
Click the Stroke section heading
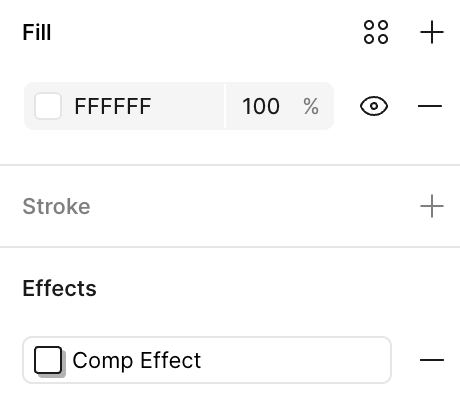(x=56, y=206)
